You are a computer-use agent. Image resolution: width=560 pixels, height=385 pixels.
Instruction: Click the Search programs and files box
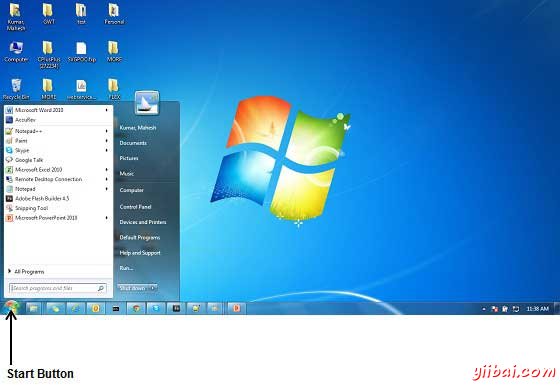coord(58,288)
